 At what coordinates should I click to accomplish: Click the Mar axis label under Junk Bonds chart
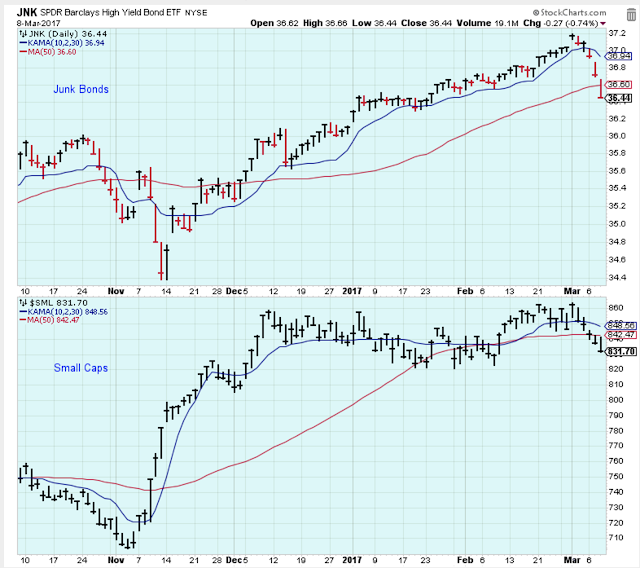pyautogui.click(x=572, y=291)
